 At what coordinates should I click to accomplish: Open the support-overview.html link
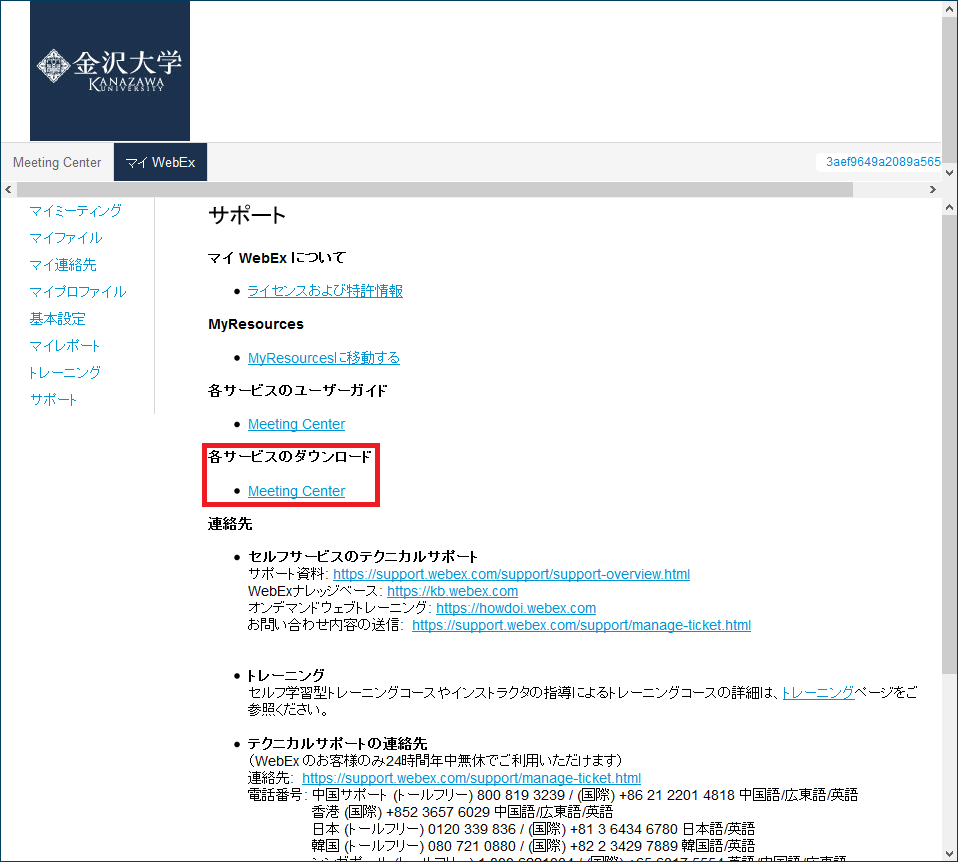pos(511,574)
